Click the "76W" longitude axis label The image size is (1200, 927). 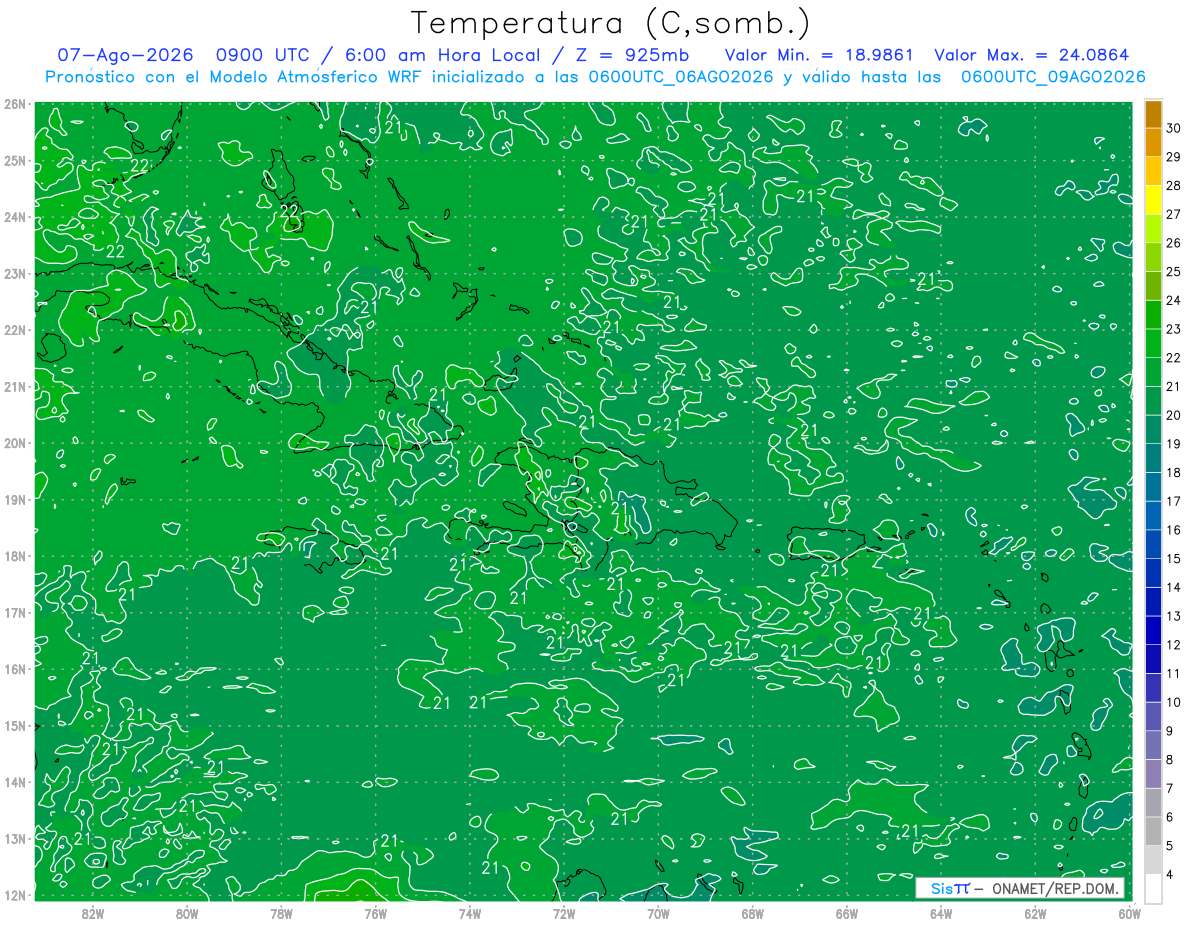pos(375,913)
